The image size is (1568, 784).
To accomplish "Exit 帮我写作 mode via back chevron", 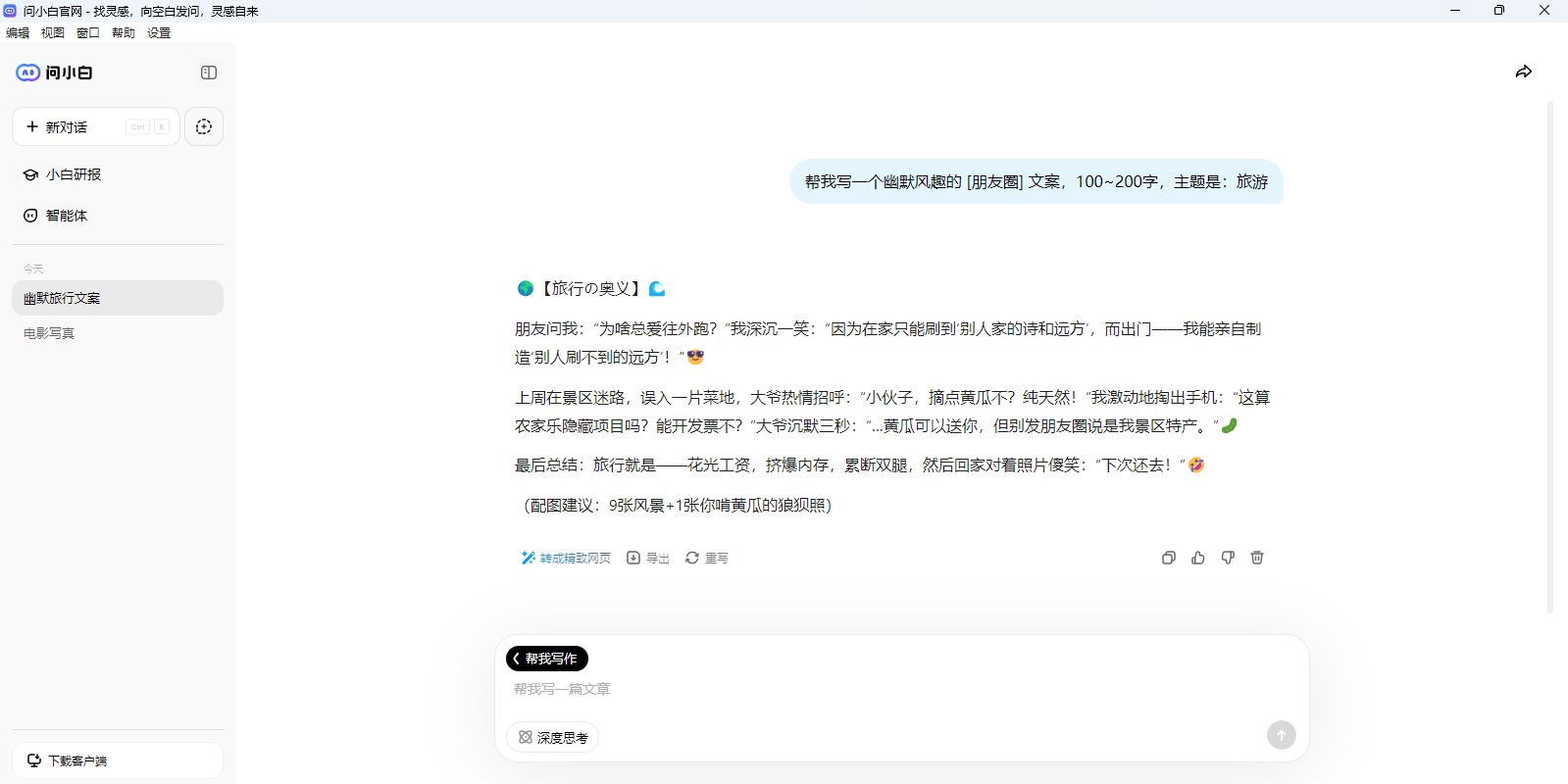I will (517, 659).
